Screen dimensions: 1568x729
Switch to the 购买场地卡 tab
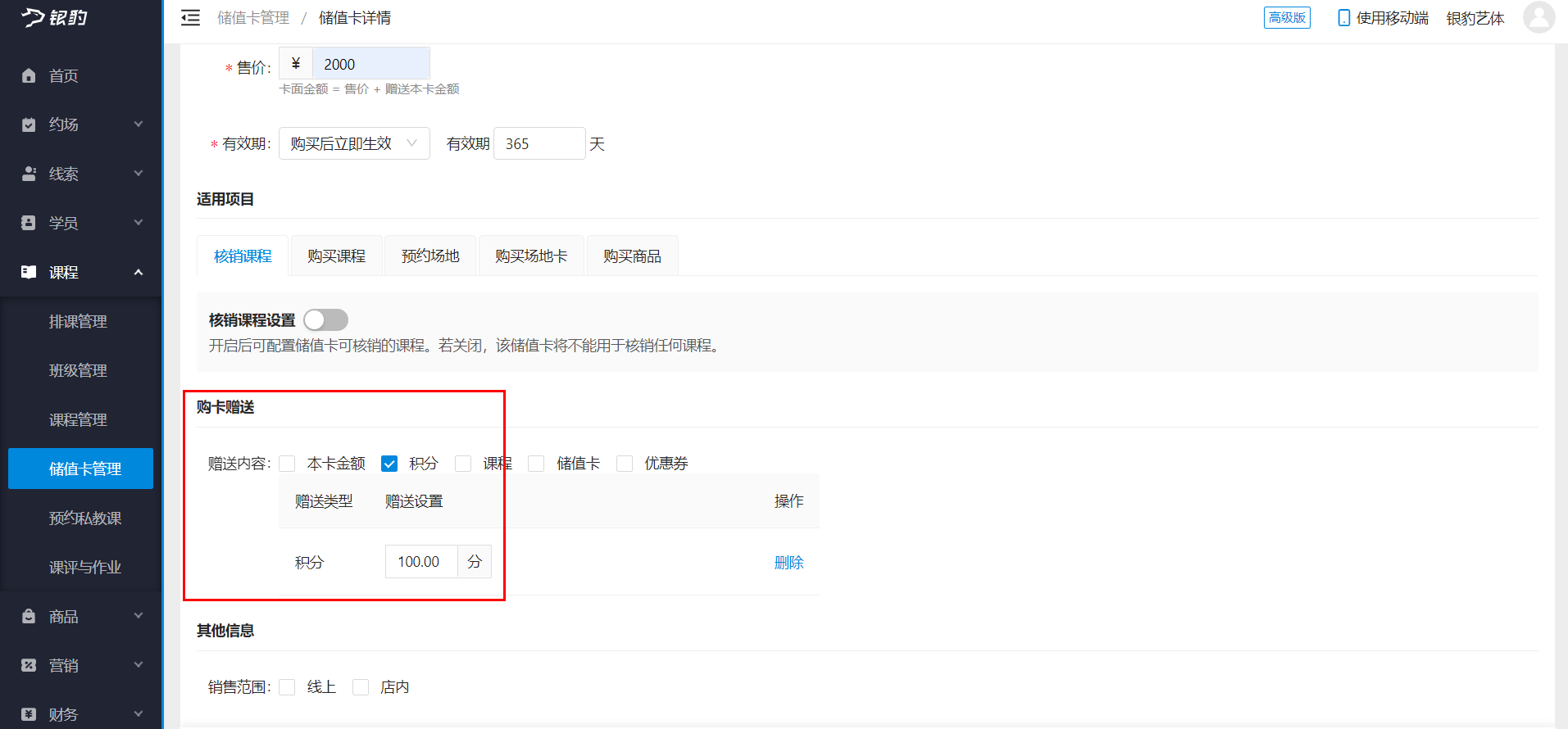click(531, 256)
